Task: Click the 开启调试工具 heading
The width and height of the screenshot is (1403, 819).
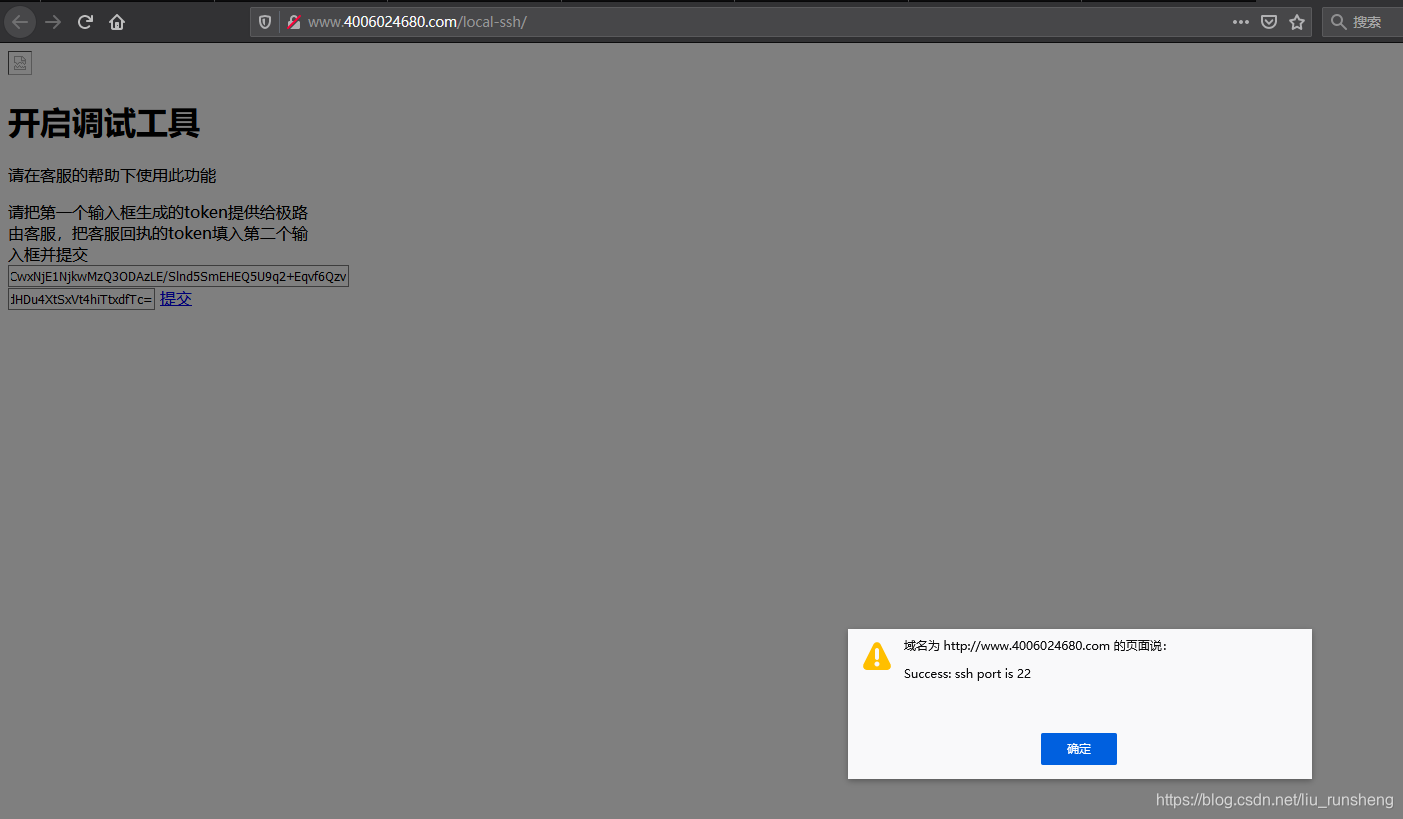Action: click(104, 123)
